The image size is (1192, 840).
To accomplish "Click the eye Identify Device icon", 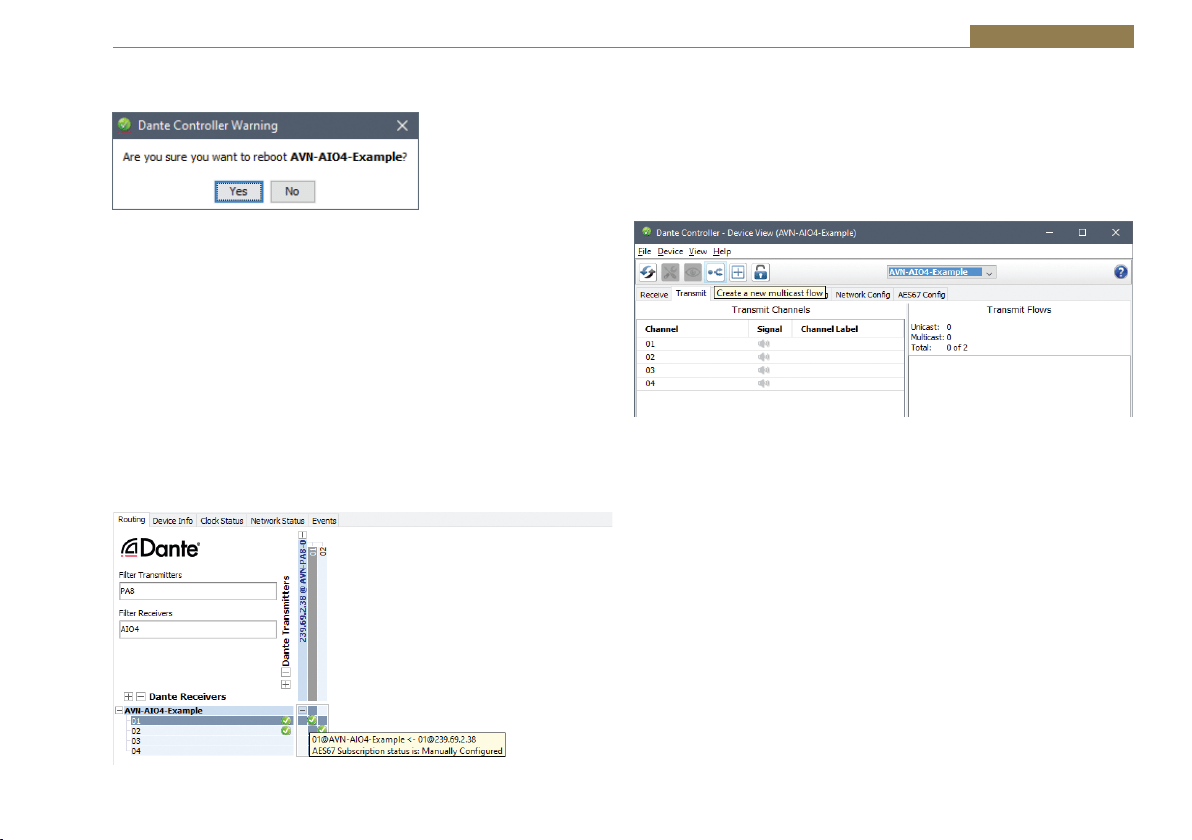I will [x=693, y=272].
